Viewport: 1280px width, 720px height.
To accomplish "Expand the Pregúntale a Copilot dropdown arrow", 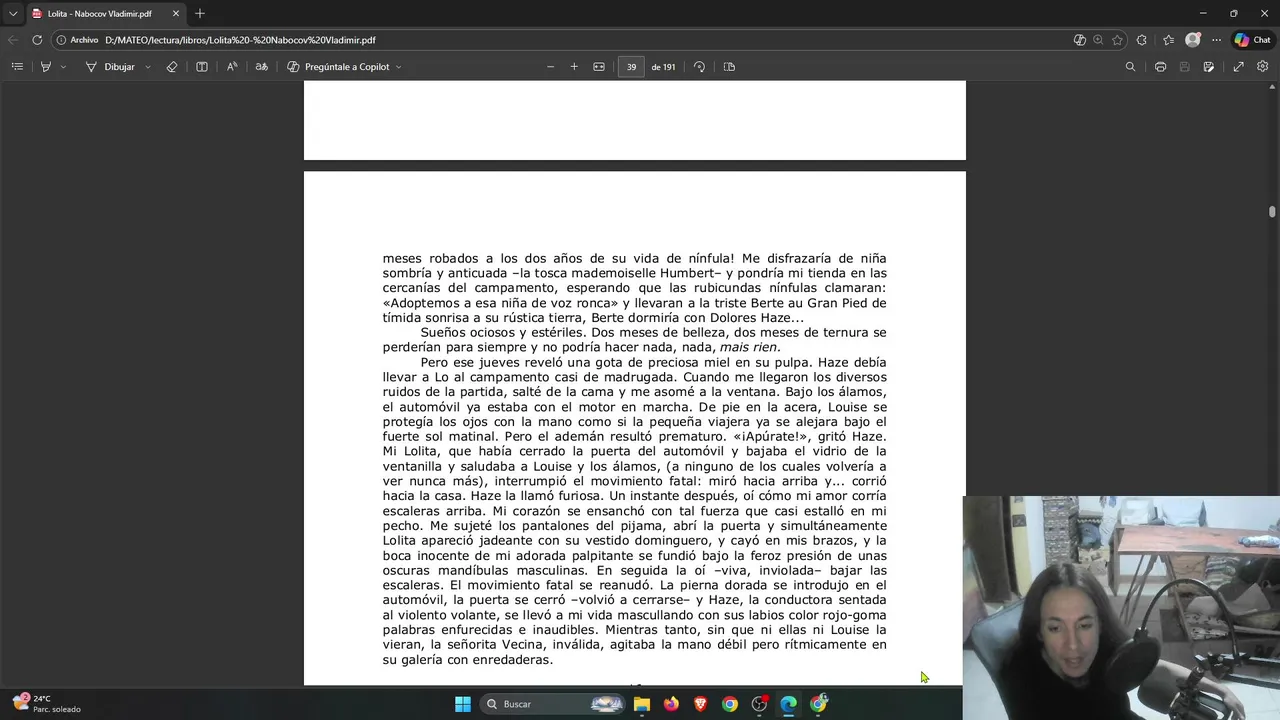I will pos(398,67).
